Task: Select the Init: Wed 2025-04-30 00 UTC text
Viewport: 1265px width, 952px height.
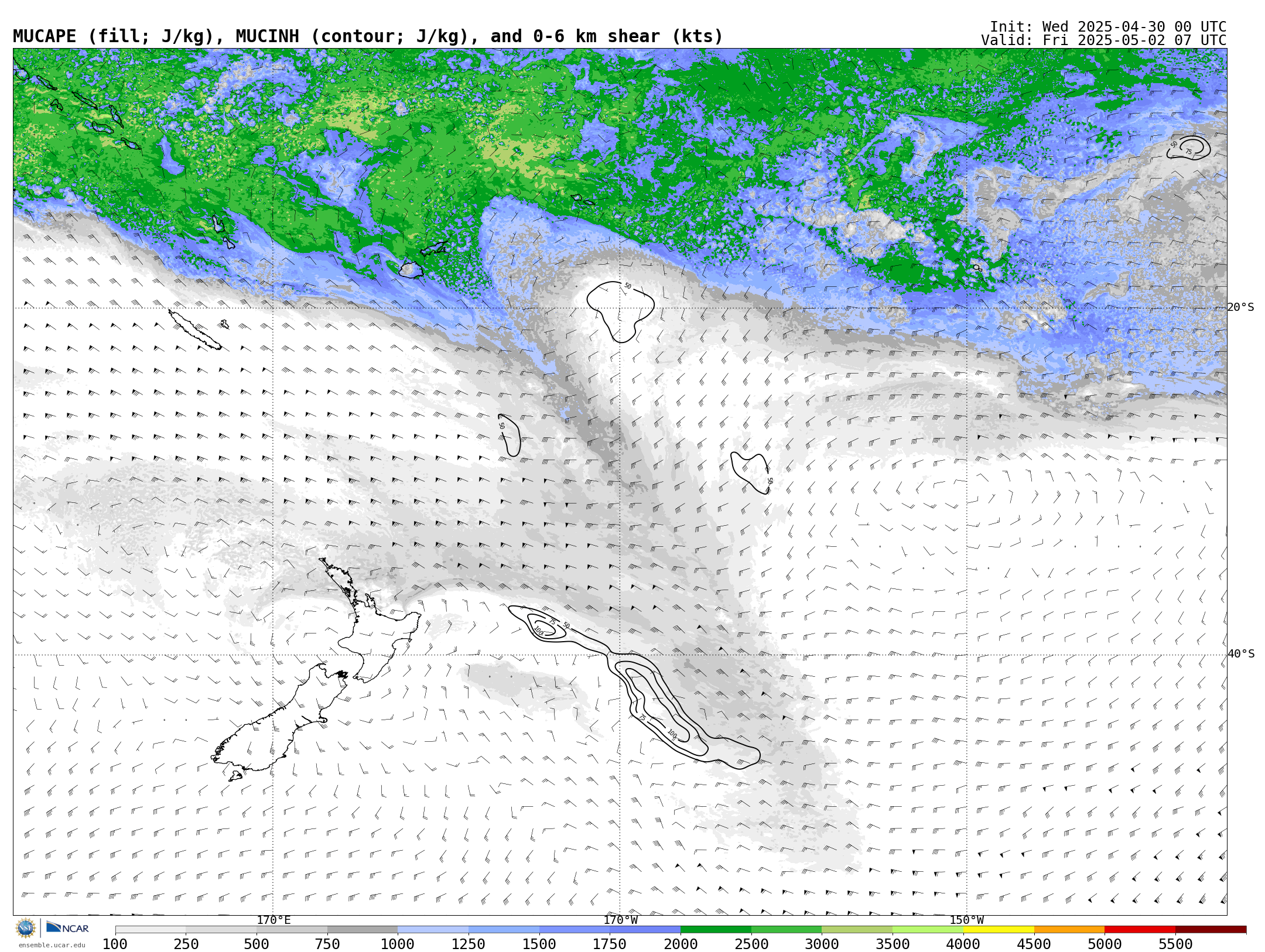Action: pos(1107,27)
